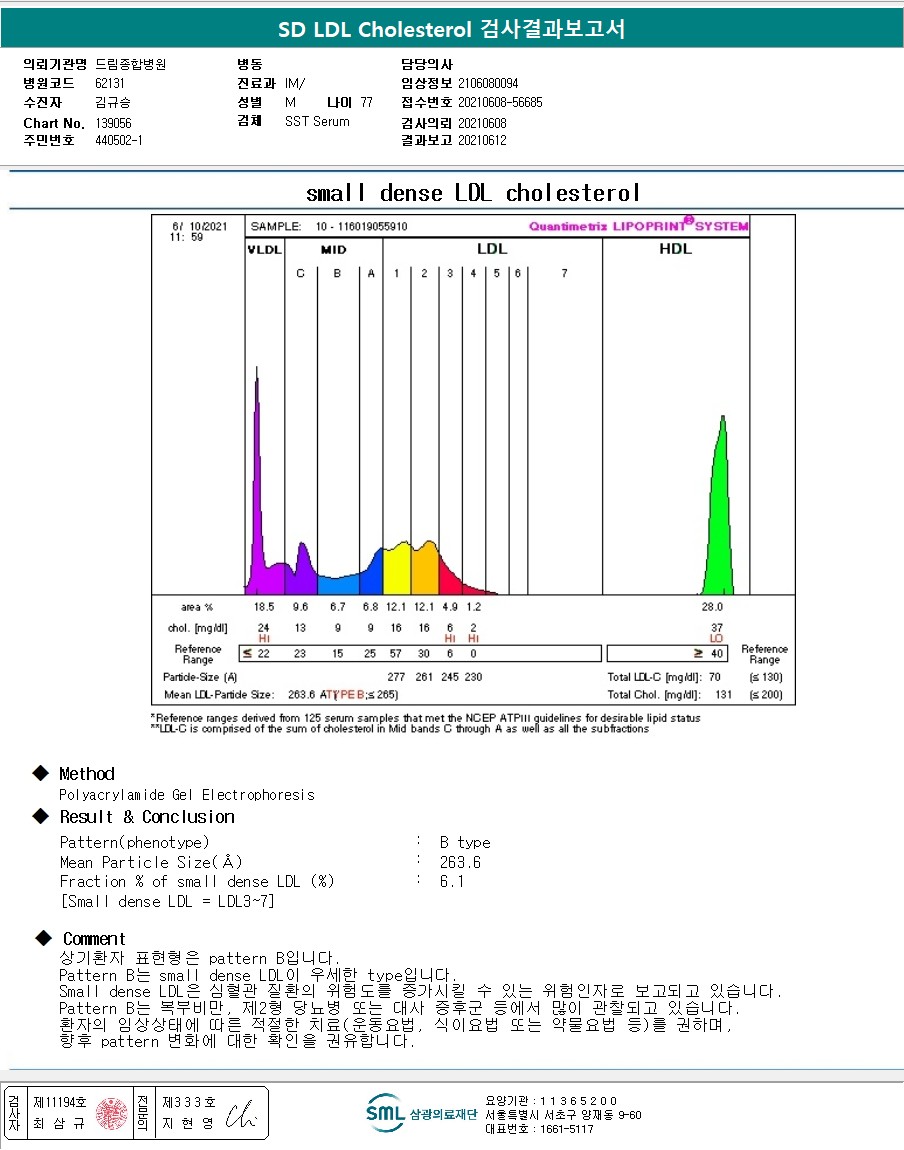Click the yellow LDL 1 band area
The width and height of the screenshot is (904, 1150).
(x=397, y=570)
